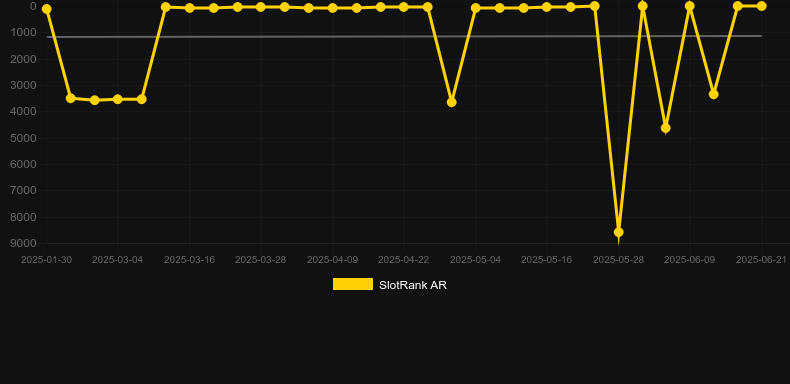The width and height of the screenshot is (790, 384).
Task: Click the data point near 4600 rank
Action: pos(666,128)
